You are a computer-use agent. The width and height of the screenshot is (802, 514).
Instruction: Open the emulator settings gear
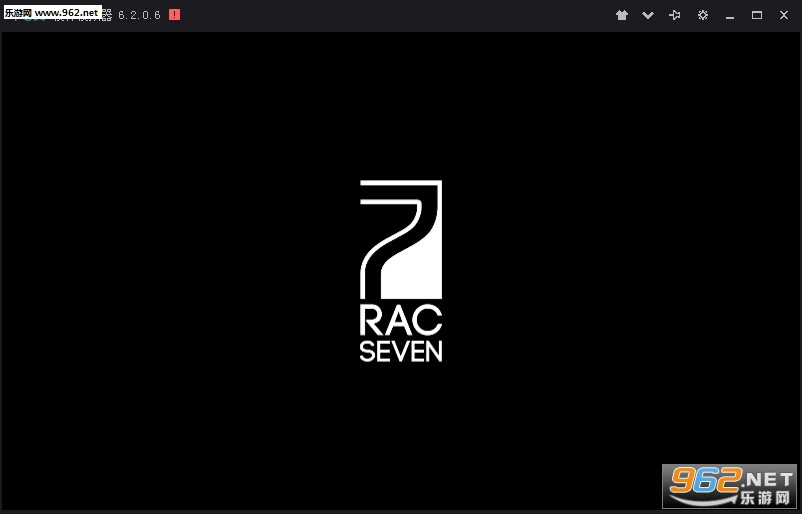point(703,15)
